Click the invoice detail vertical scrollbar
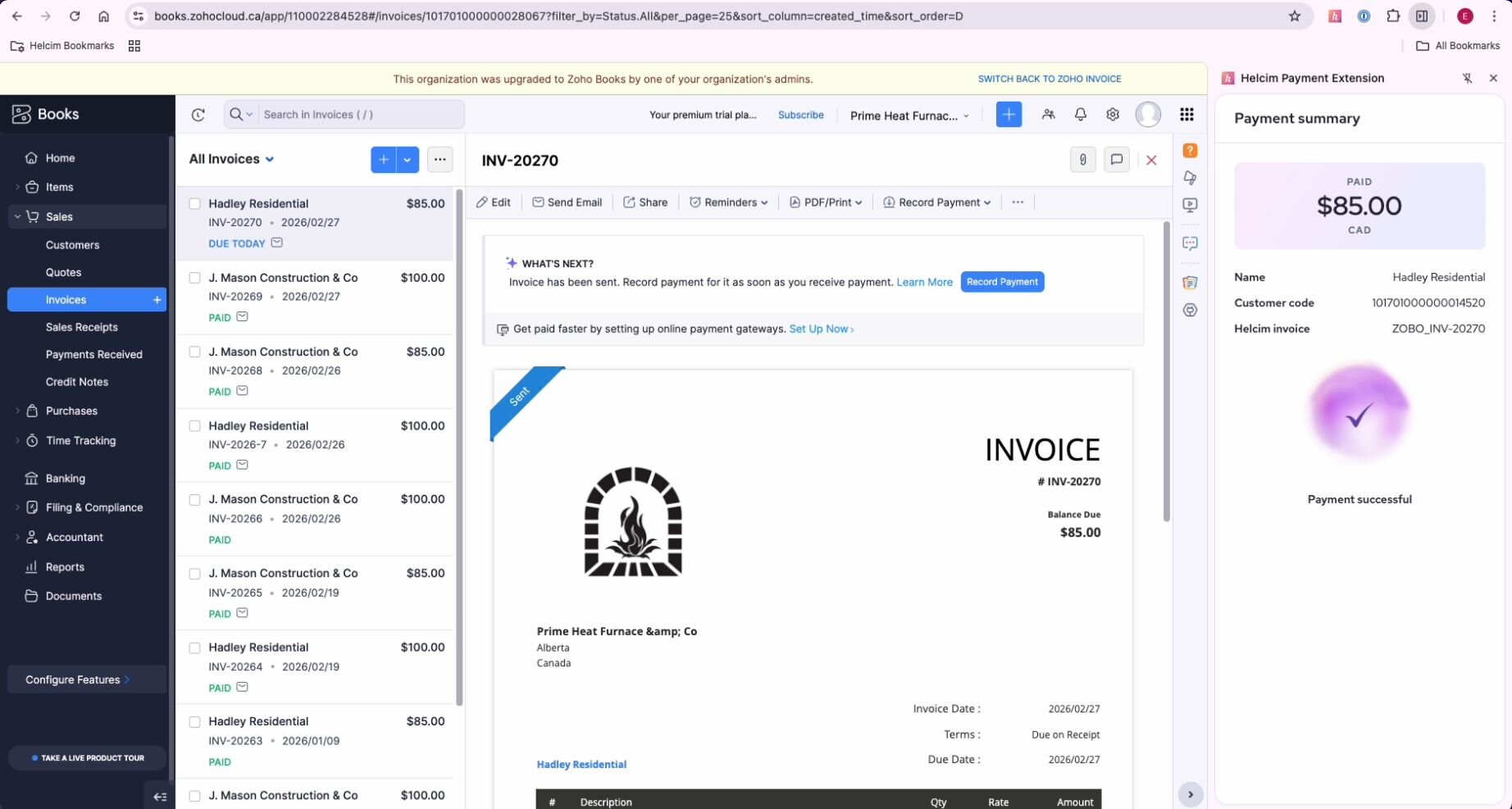Viewport: 1512px width, 809px height. click(x=1166, y=370)
